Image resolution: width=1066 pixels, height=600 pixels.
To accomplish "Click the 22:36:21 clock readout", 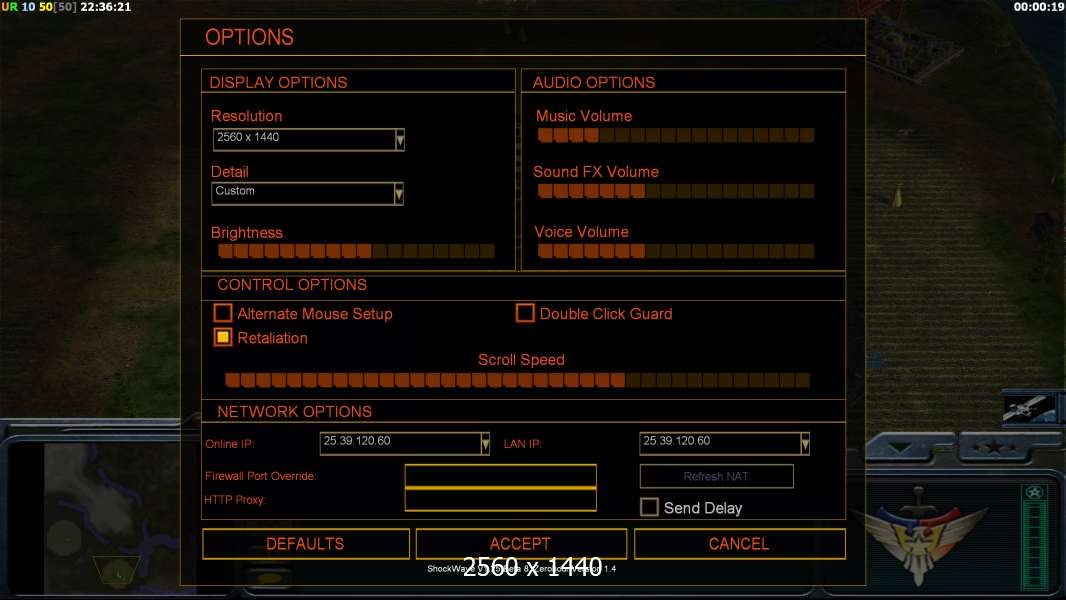I will point(105,7).
